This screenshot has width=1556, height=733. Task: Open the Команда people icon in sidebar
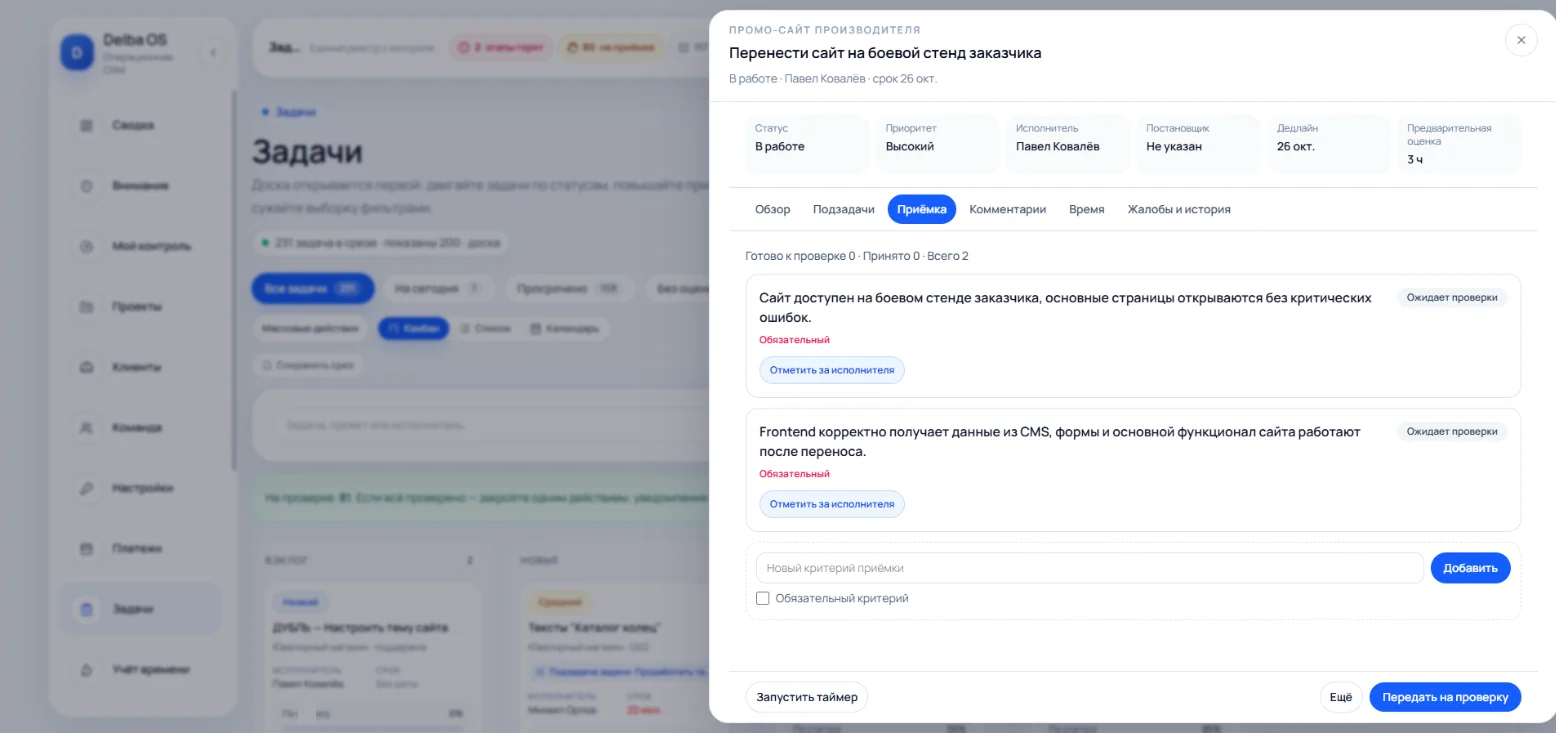(x=86, y=428)
